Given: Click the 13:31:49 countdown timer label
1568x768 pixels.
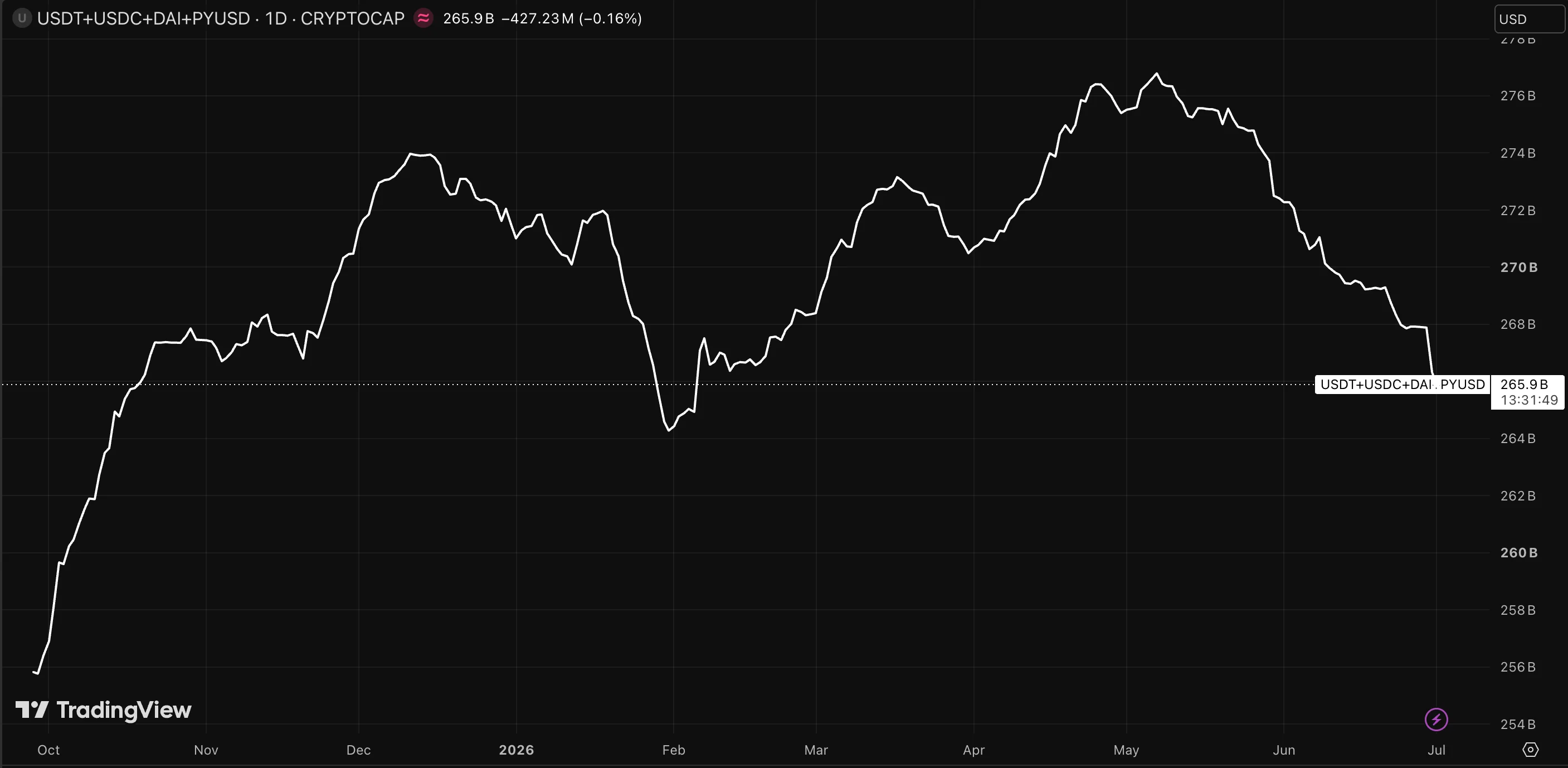Looking at the screenshot, I should (1529, 400).
